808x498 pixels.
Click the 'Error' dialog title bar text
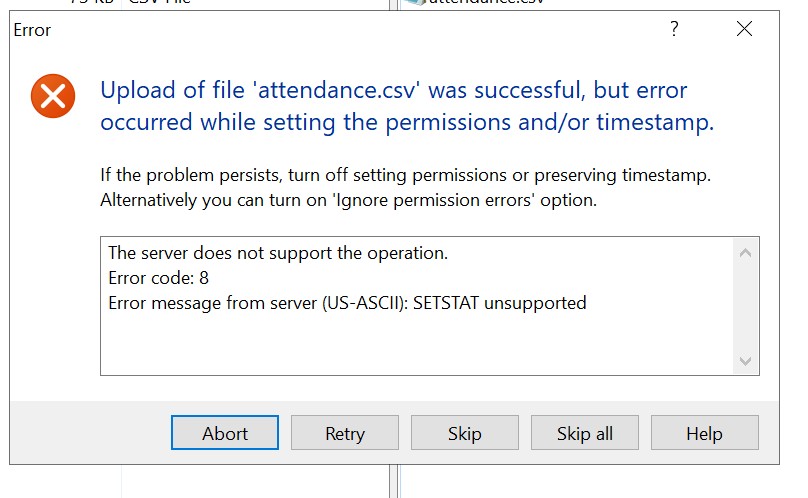coord(32,30)
